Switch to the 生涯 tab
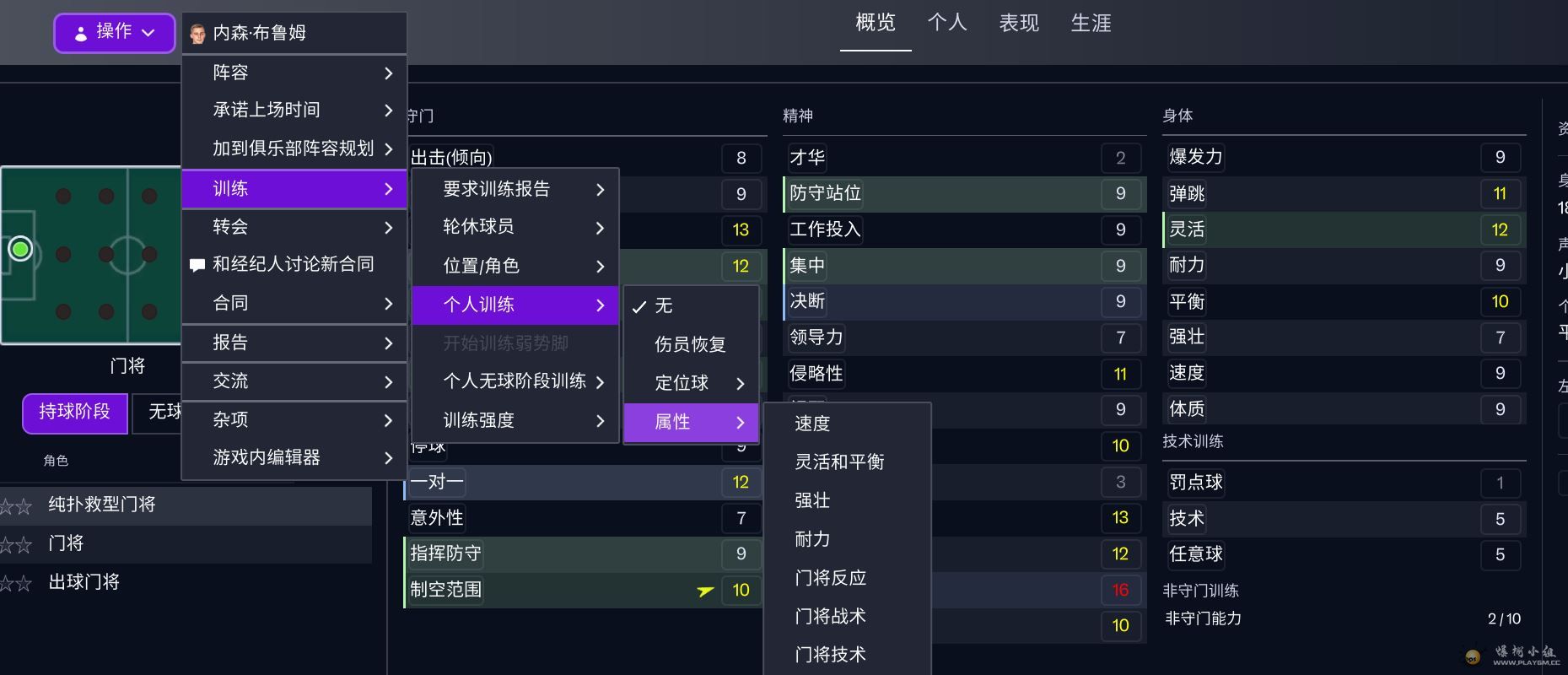This screenshot has height=675, width=1568. pos(1091,24)
